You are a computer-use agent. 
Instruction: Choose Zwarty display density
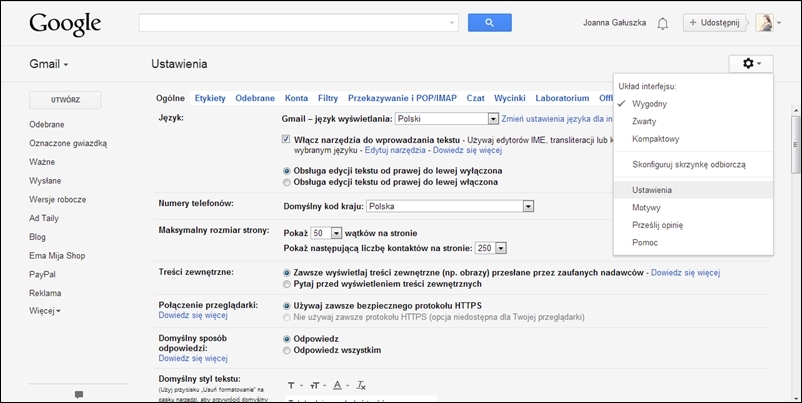point(693,122)
